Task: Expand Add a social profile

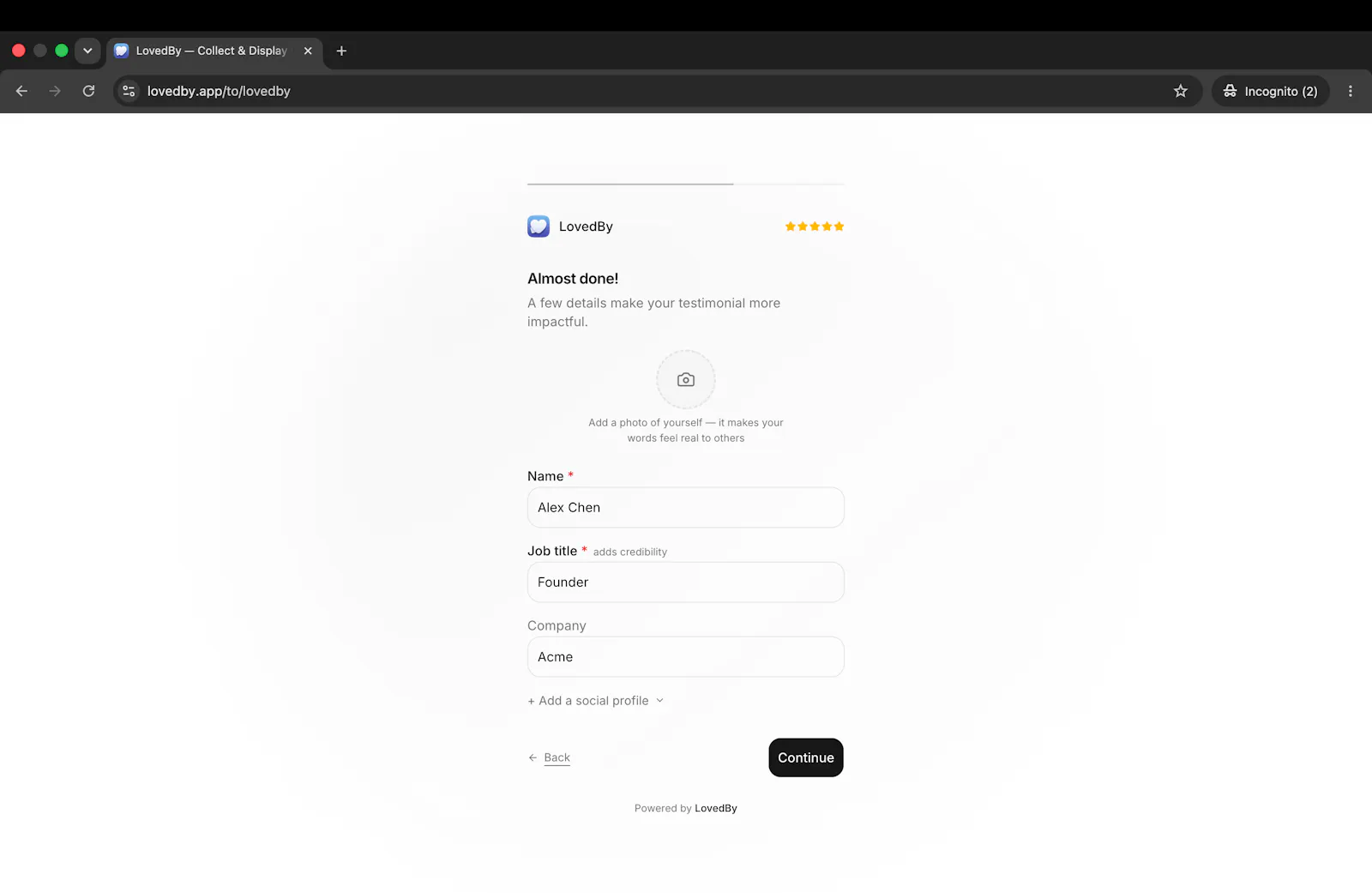Action: click(x=596, y=701)
